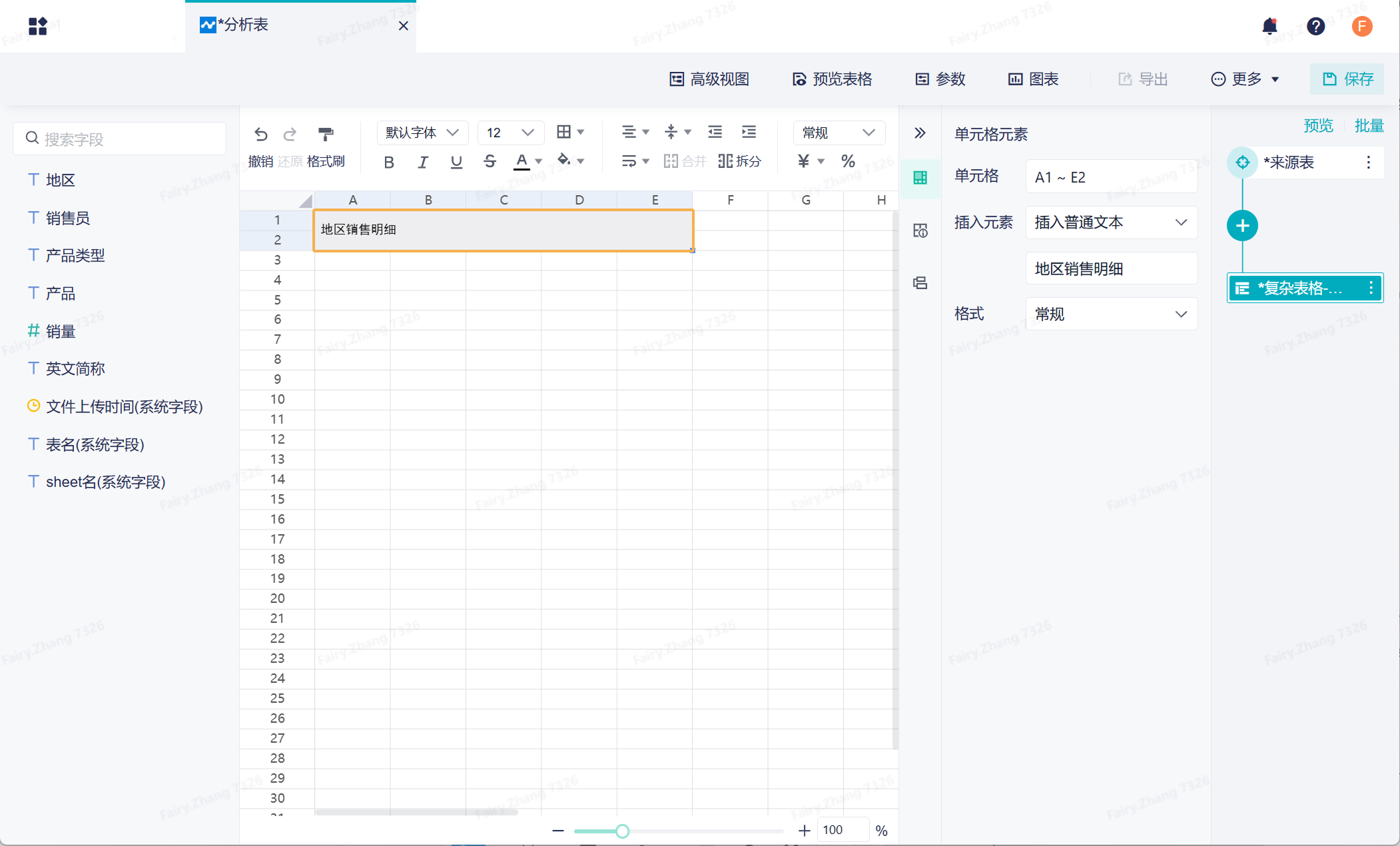
Task: Click the increase indent icon
Action: (749, 132)
